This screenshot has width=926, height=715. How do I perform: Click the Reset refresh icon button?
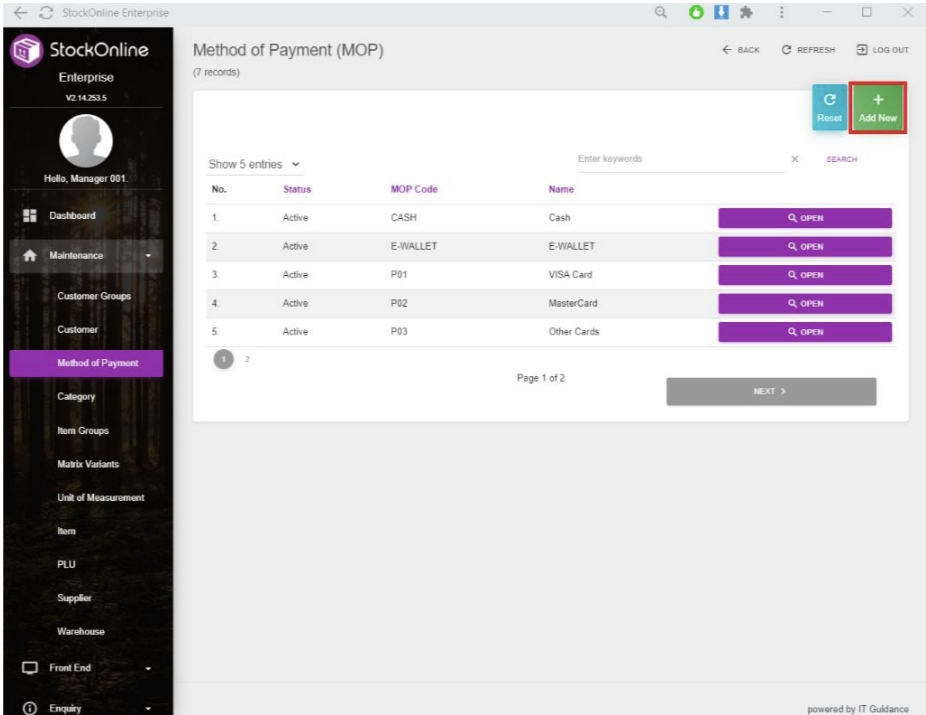coord(829,108)
